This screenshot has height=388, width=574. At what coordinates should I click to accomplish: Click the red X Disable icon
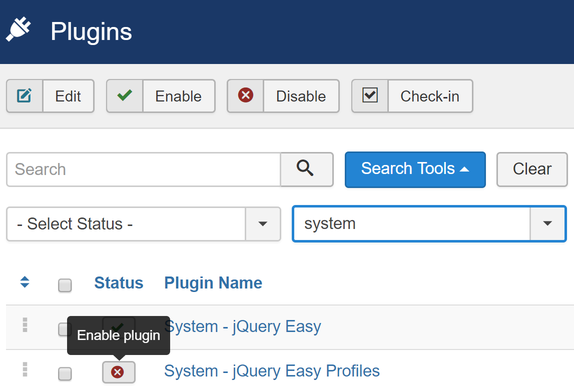(245, 95)
